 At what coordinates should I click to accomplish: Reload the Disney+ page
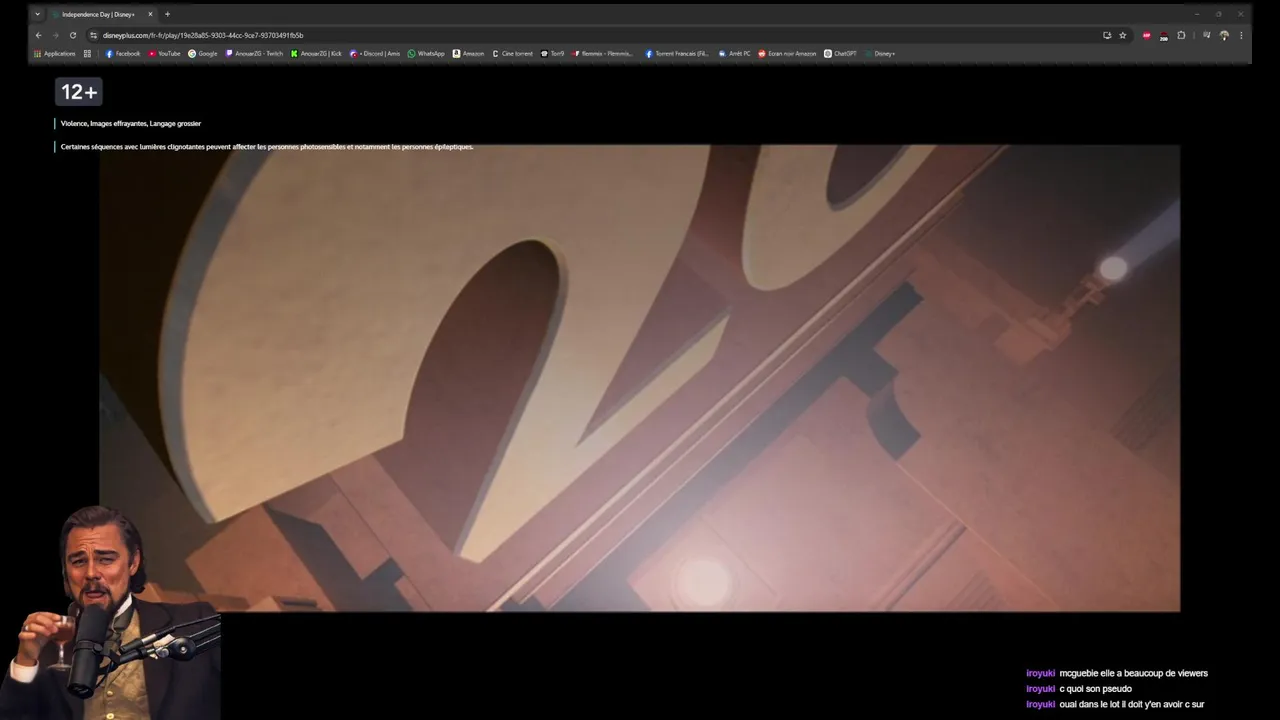point(72,35)
